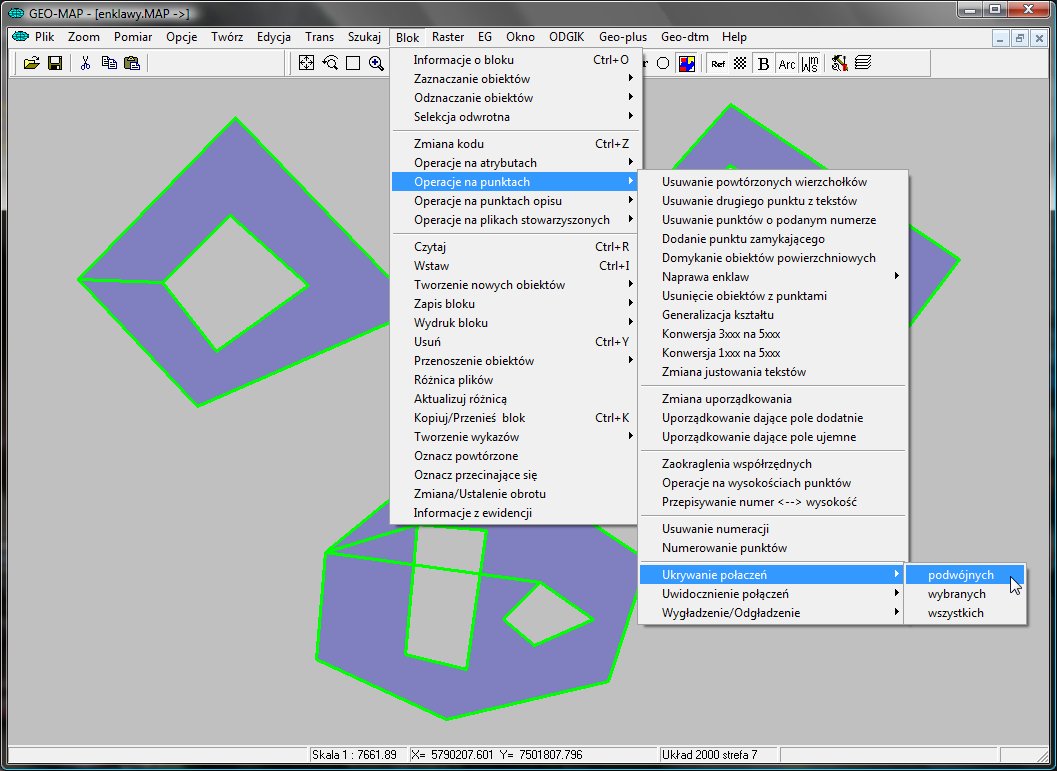This screenshot has height=771, width=1057.
Task: Open the Help menu
Action: point(734,37)
